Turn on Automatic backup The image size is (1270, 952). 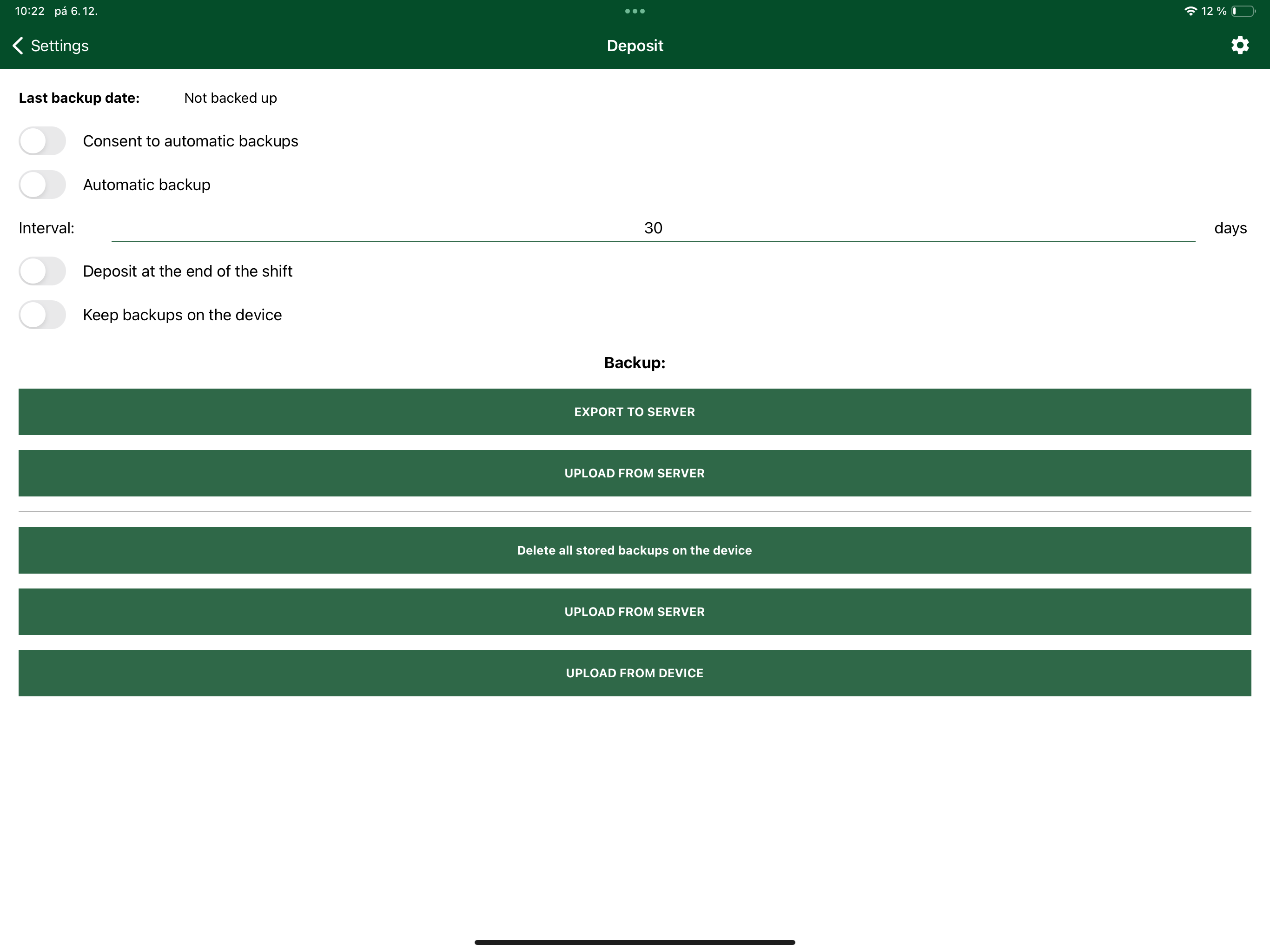click(x=42, y=185)
